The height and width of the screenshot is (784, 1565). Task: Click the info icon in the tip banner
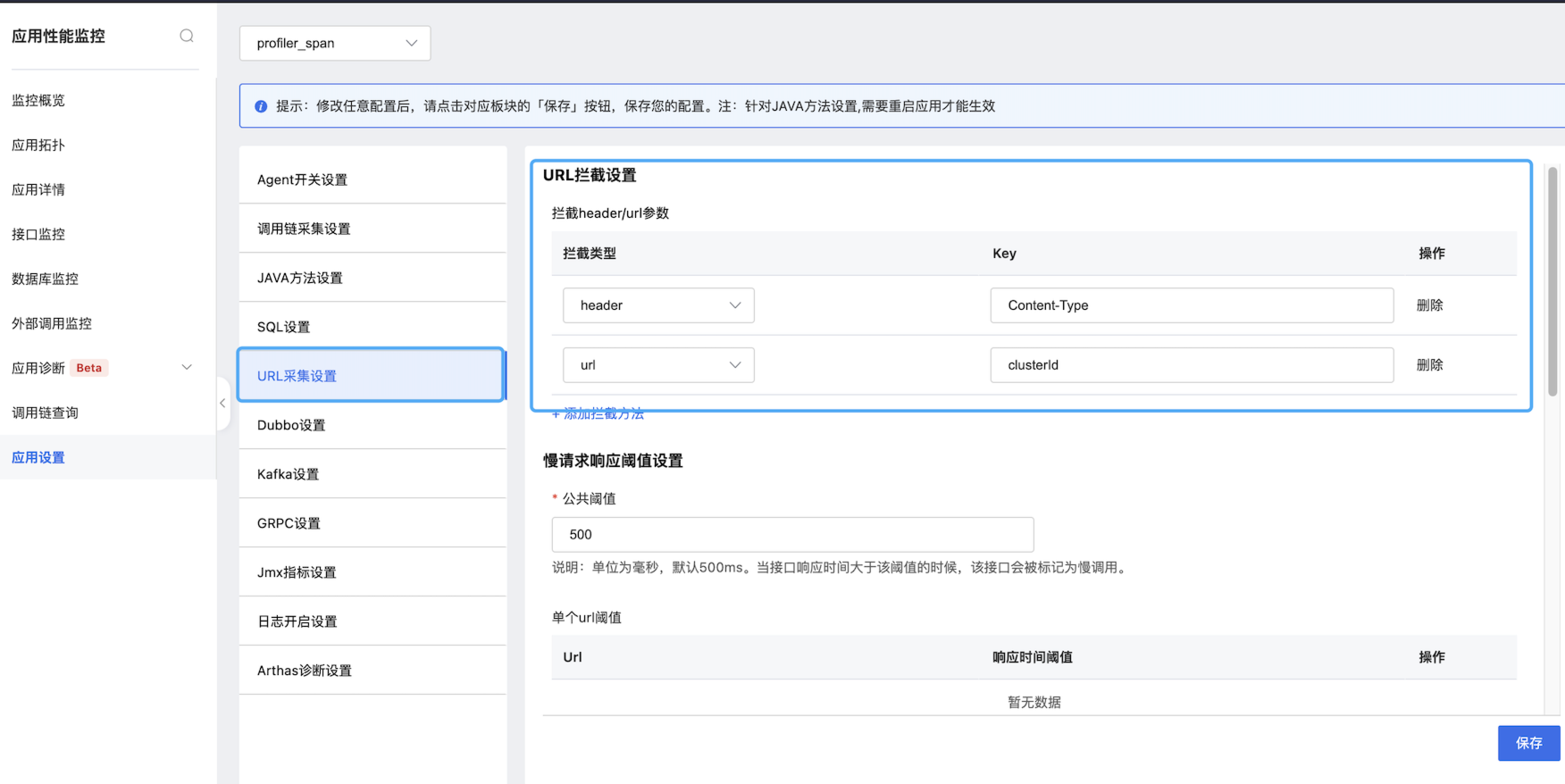[261, 106]
